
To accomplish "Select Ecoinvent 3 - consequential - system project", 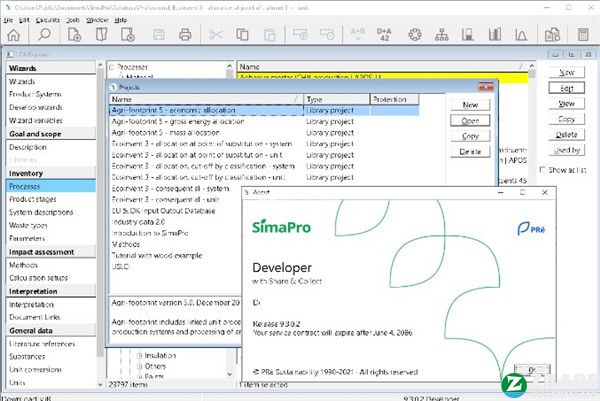I will pos(171,188).
